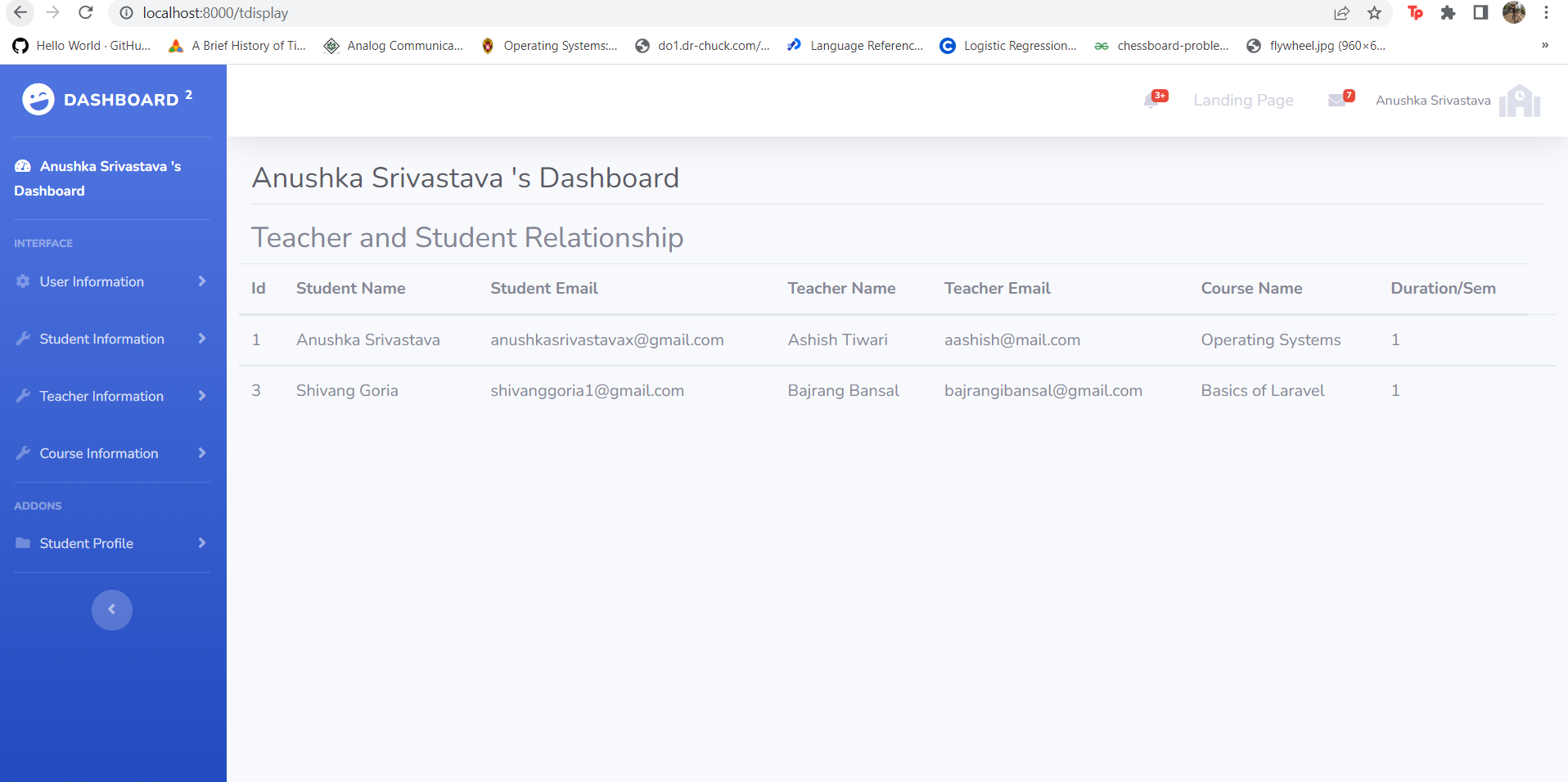Click the profile avatar next to browser menu
The image size is (1568, 782).
click(x=1515, y=12)
